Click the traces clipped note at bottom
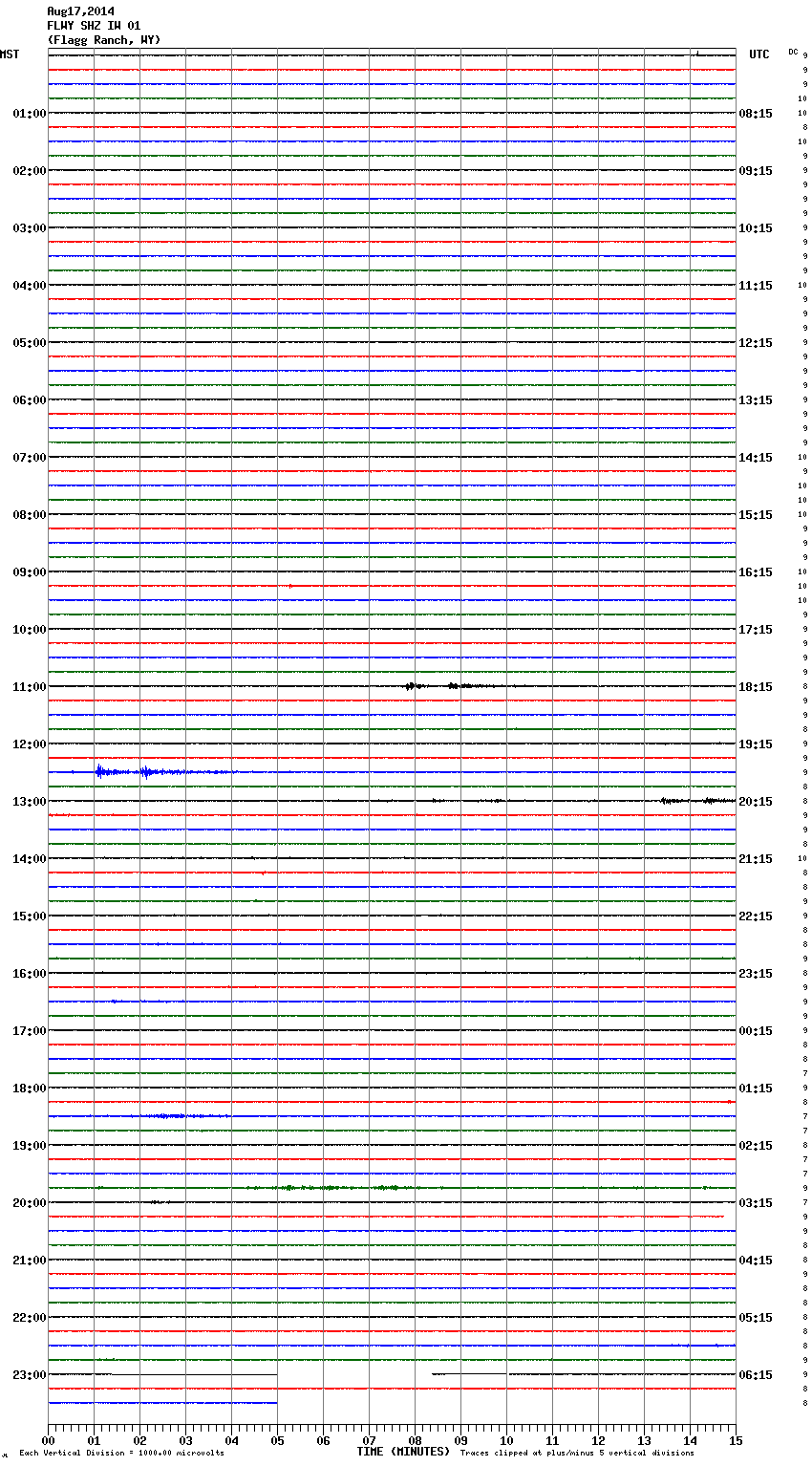This screenshot has height=1466, width=812. pyautogui.click(x=577, y=1454)
